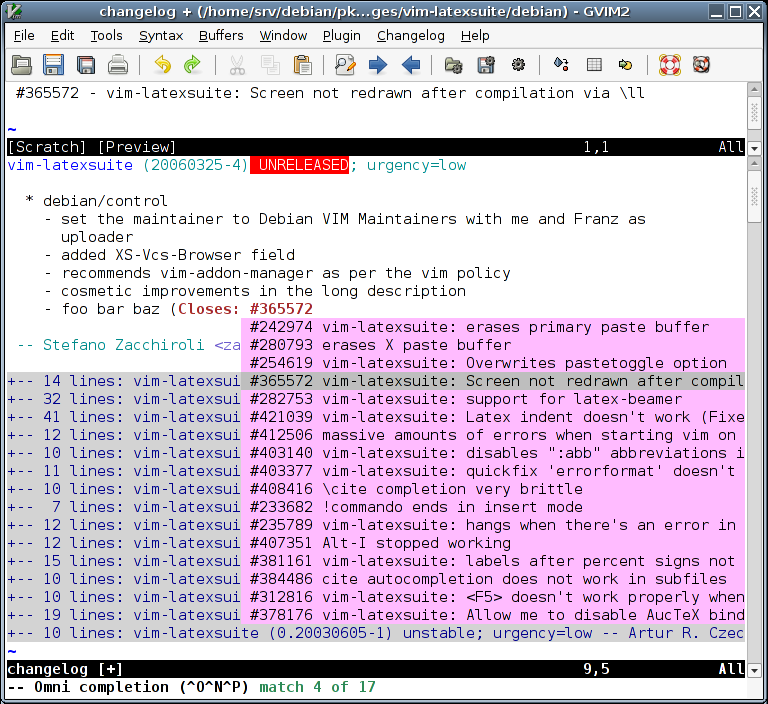
Task: Click the Paste clipboard icon
Action: point(302,65)
